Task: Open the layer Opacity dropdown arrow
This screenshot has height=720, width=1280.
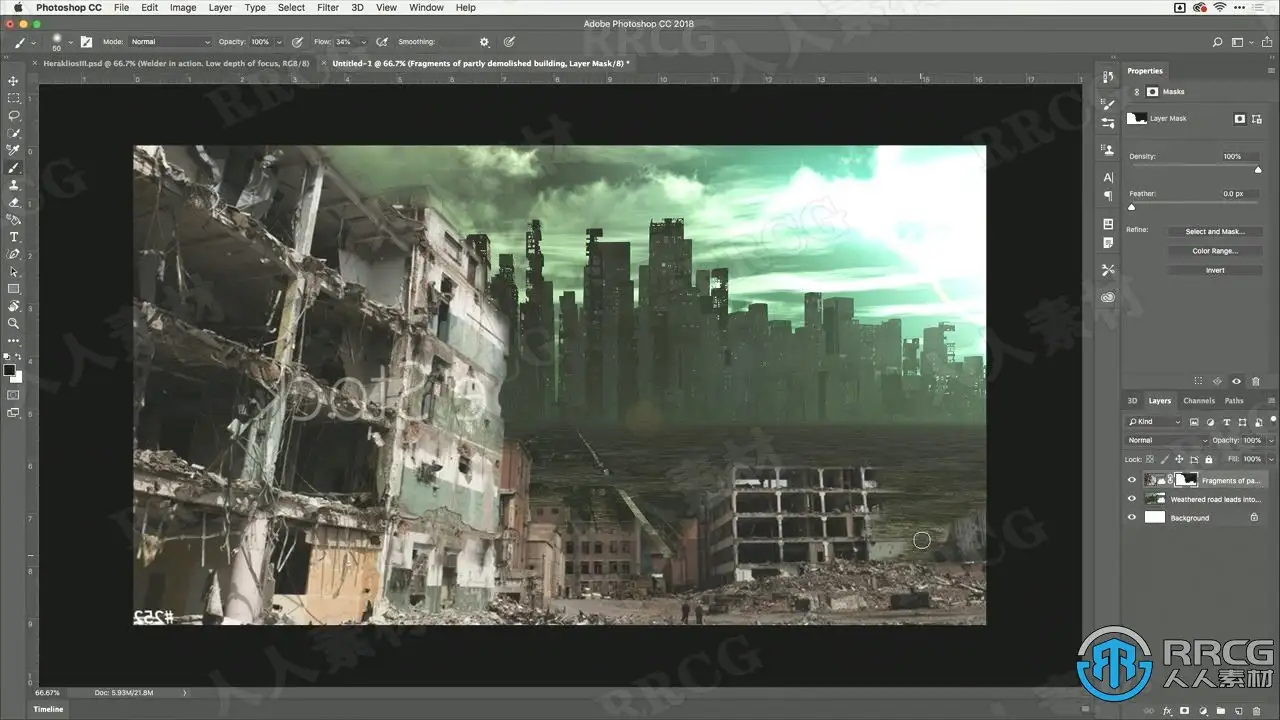Action: tap(1271, 440)
